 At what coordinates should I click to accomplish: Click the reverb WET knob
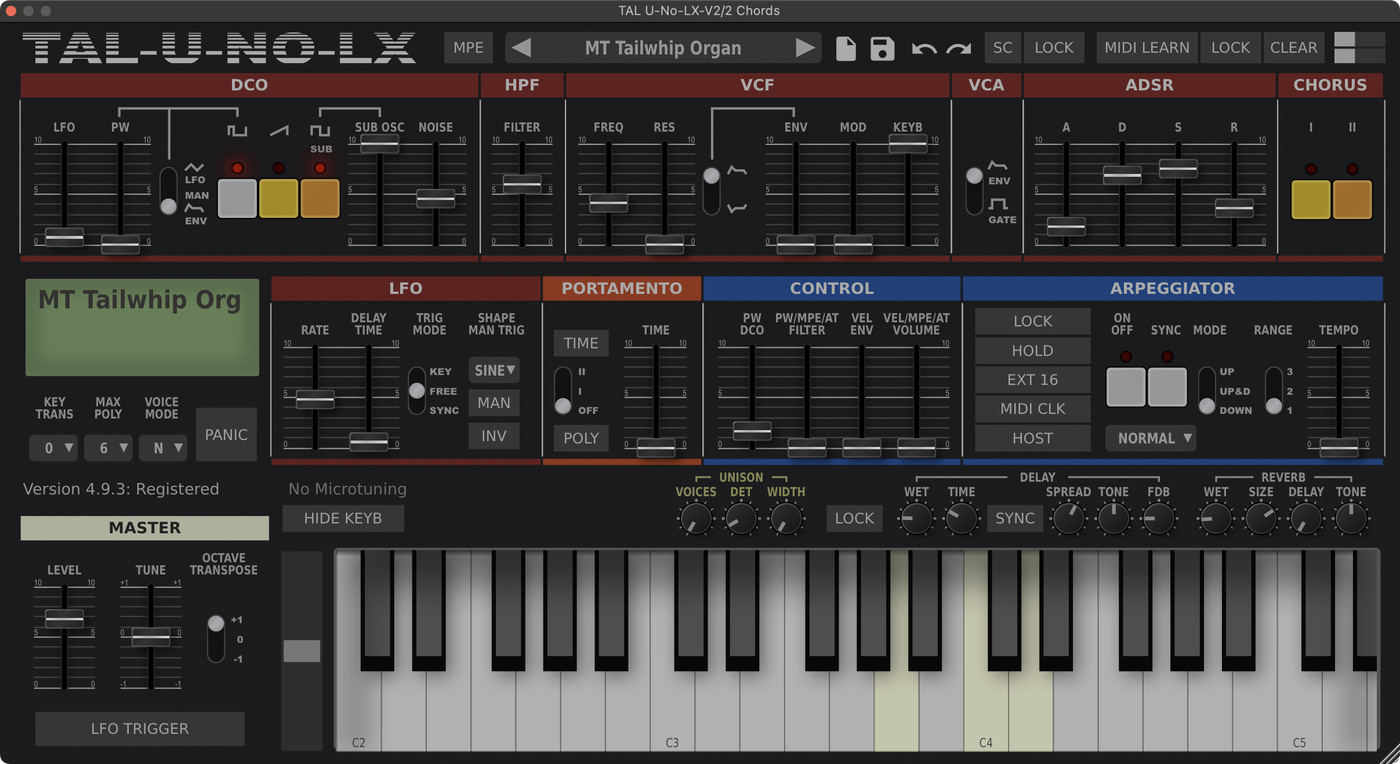click(x=1215, y=518)
